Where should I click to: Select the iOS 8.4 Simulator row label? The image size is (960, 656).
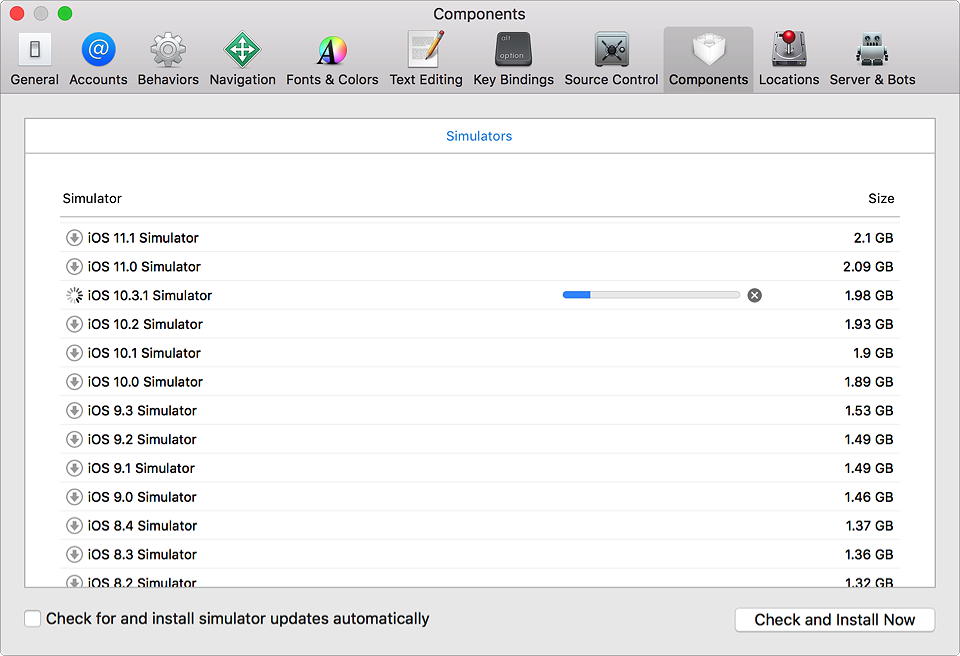[142, 526]
